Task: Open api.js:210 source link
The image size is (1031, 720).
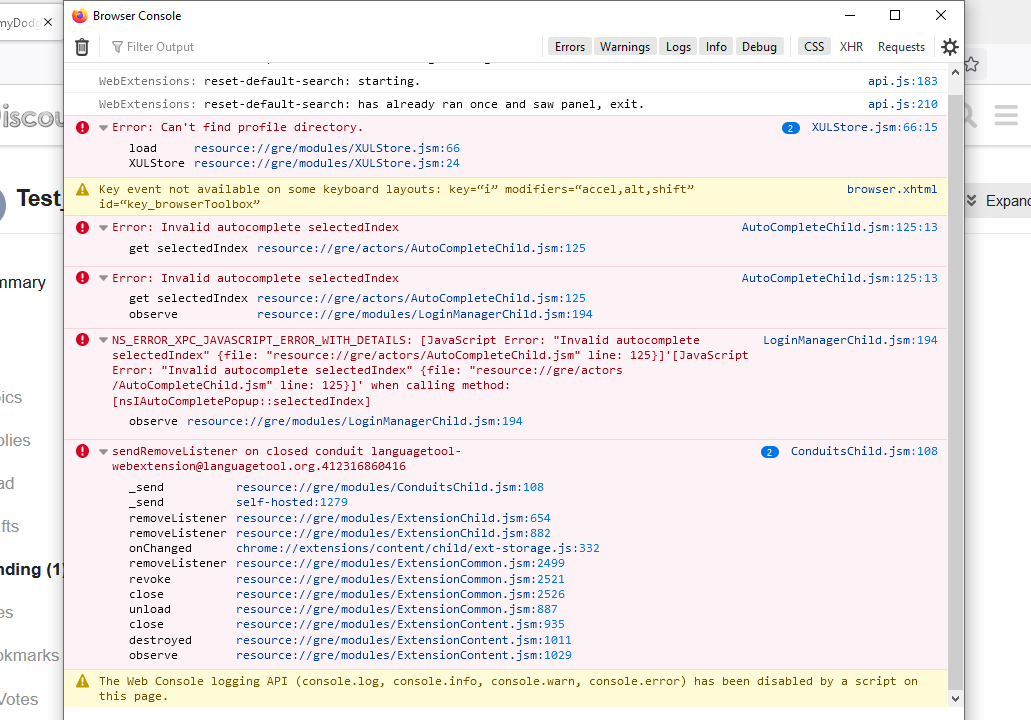Action: tap(903, 104)
